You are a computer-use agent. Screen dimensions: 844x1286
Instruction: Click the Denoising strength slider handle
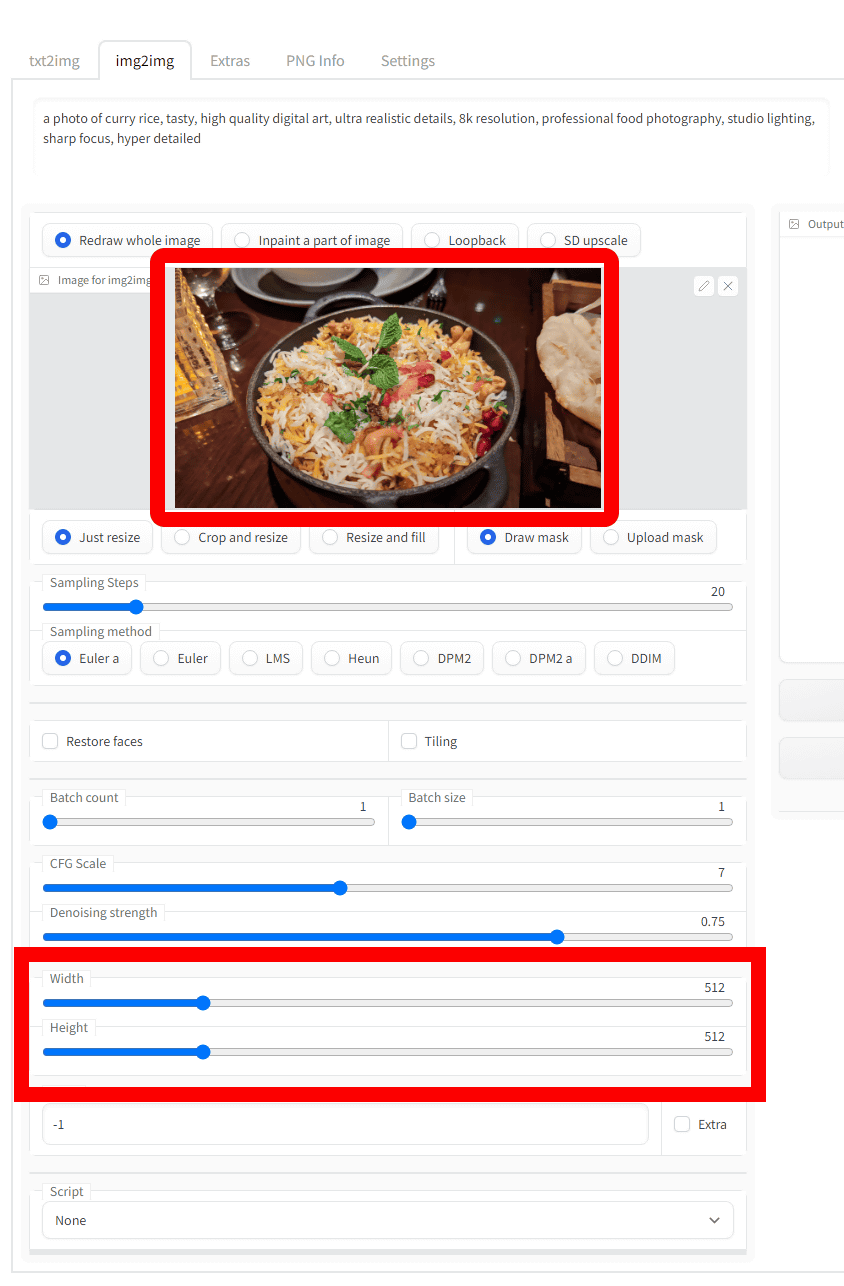(557, 937)
